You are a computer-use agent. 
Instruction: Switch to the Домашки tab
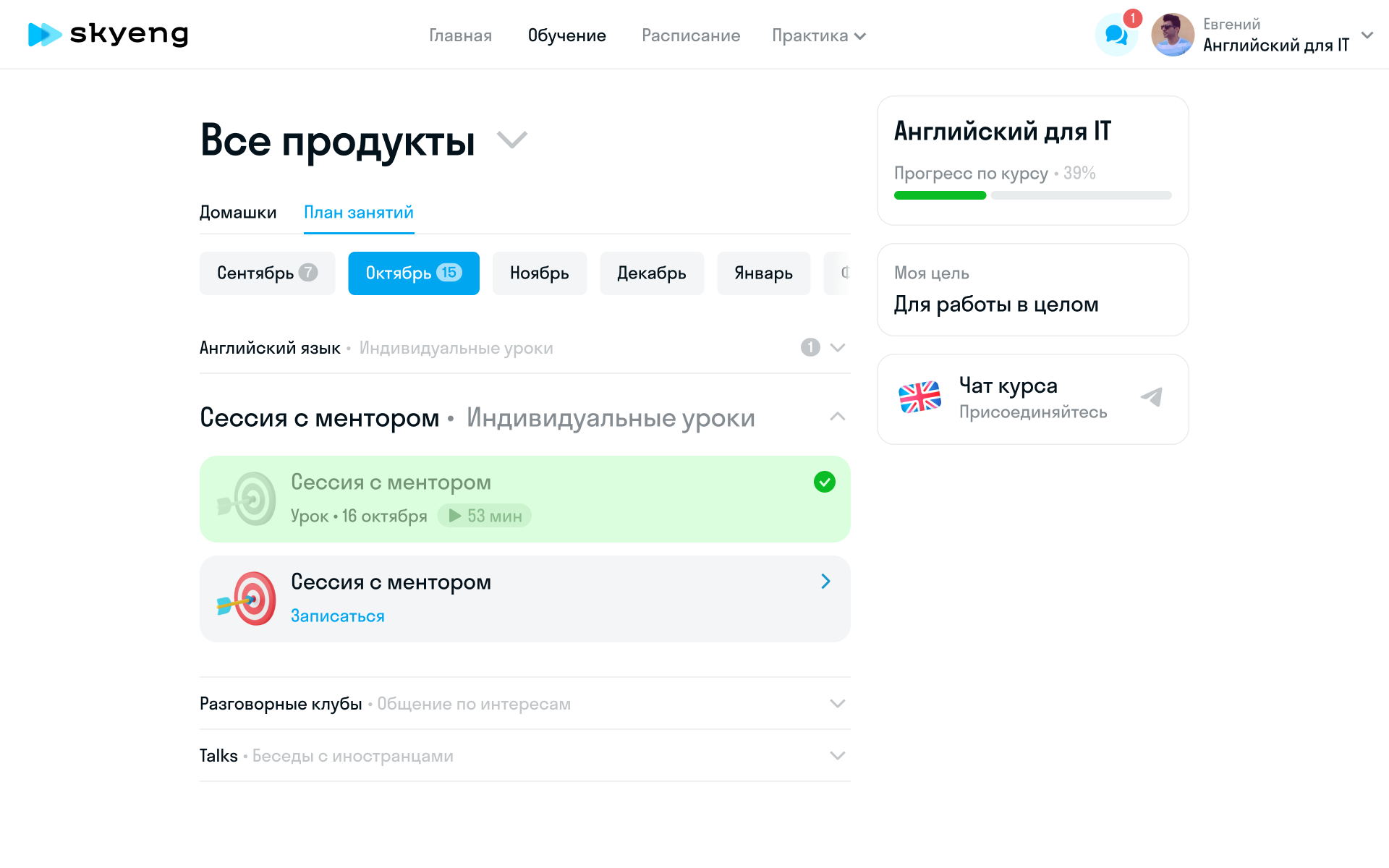[x=238, y=212]
